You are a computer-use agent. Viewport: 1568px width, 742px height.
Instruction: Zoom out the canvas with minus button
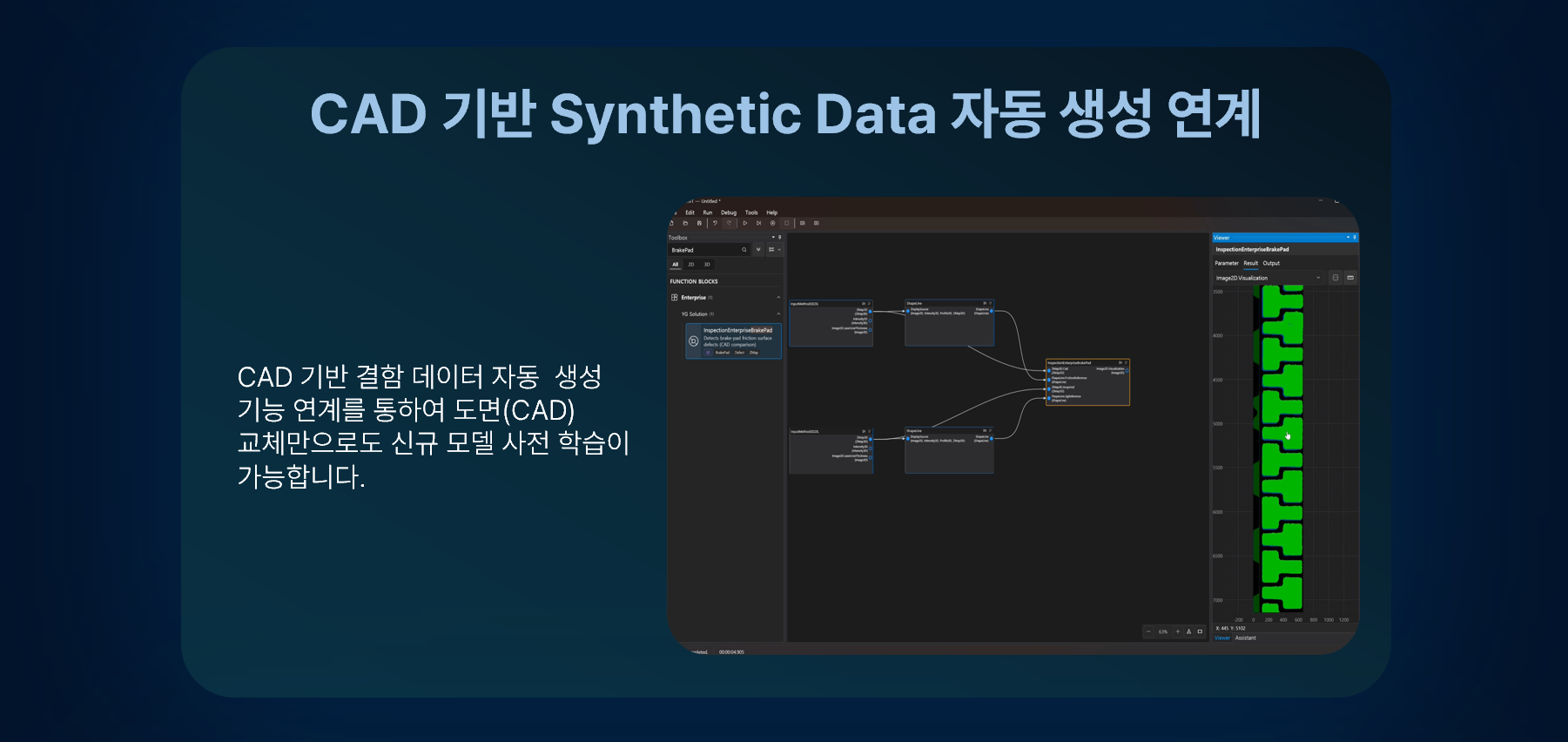click(1148, 631)
